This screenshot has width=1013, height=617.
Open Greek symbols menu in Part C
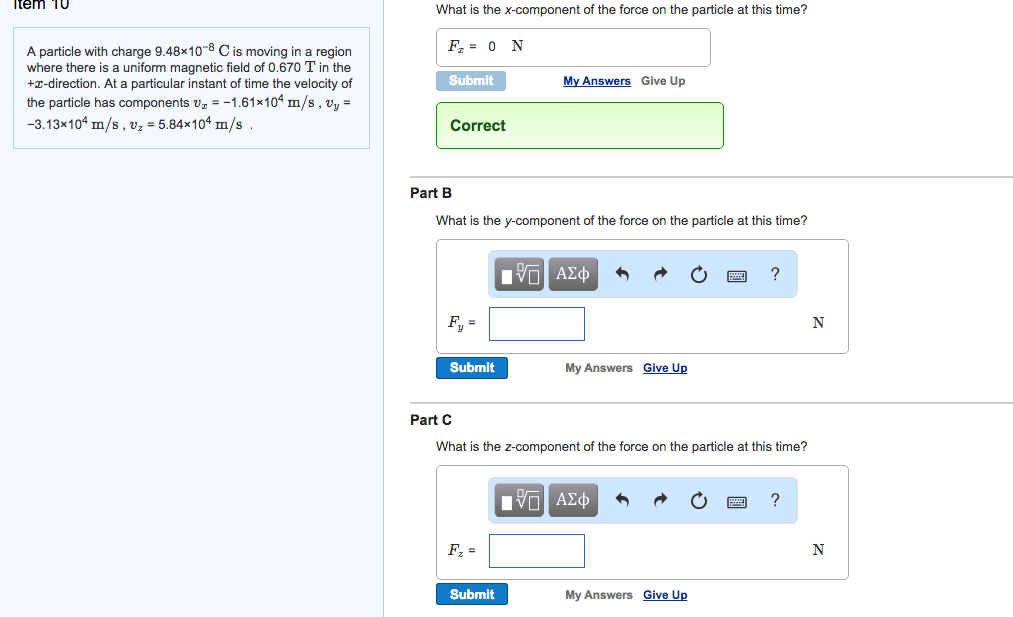[x=573, y=500]
